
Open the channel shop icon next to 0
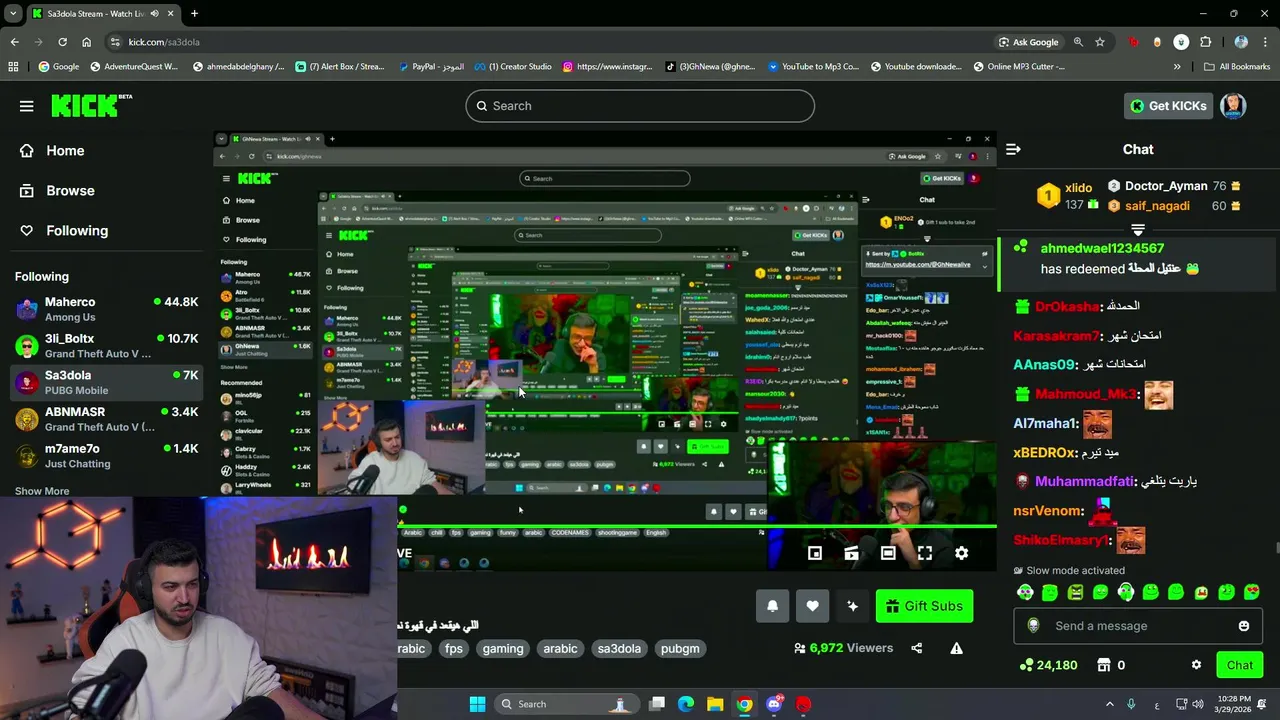tap(1104, 665)
